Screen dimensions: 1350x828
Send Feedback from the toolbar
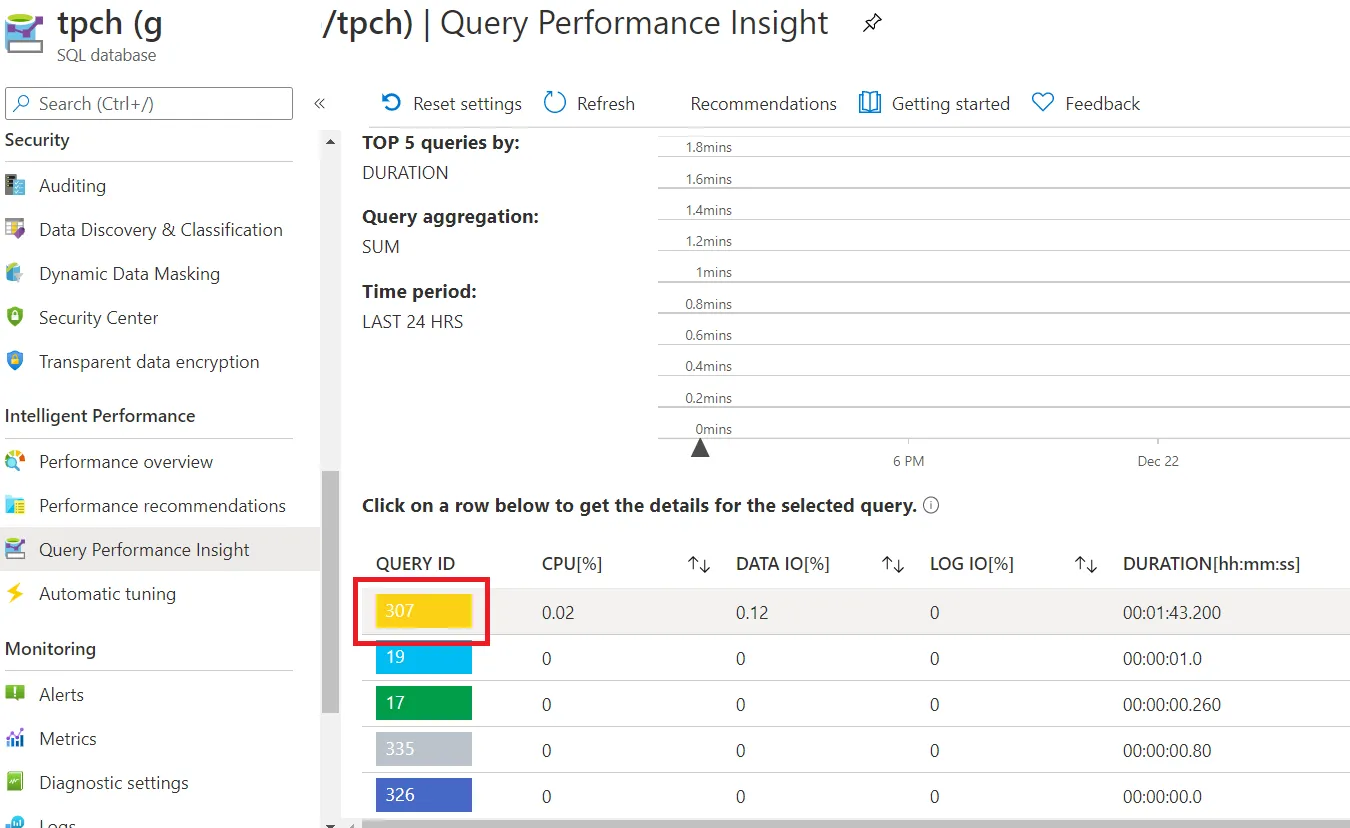(x=1086, y=103)
